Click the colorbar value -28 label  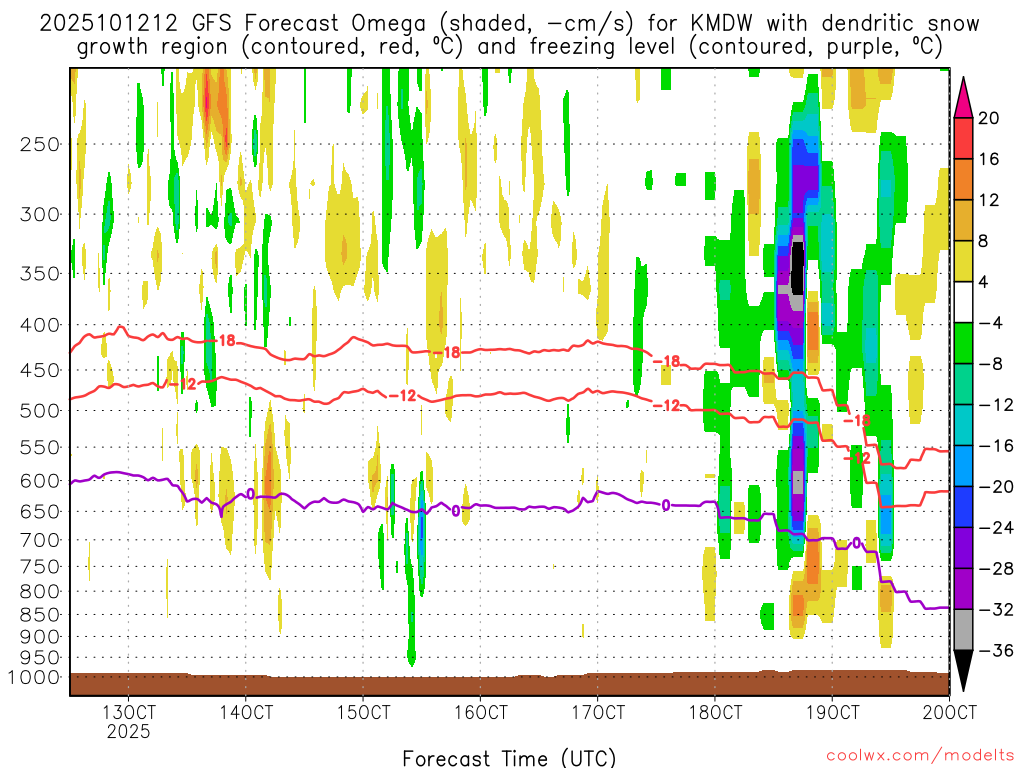(996, 569)
